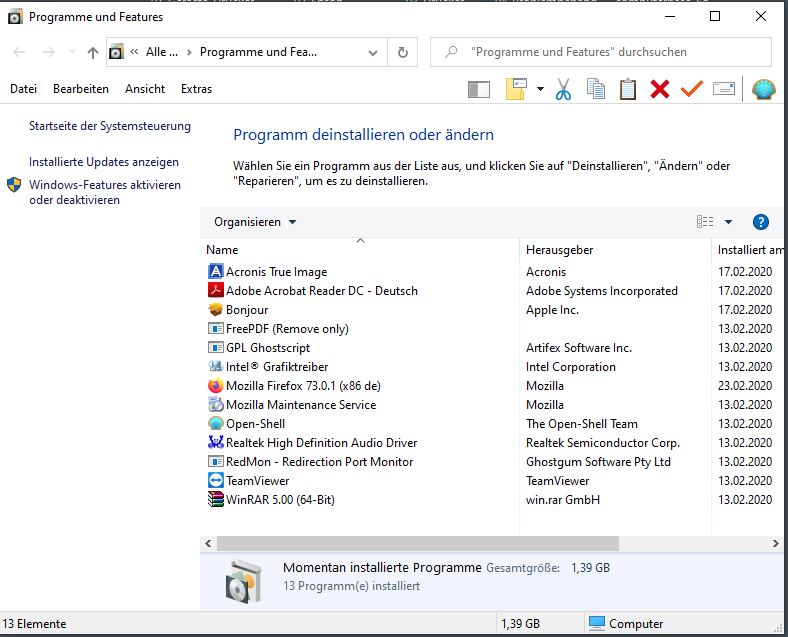Click Ghostgum Software Pty Ltd publisher
Viewport: 788px width, 637px height.
[x=598, y=461]
